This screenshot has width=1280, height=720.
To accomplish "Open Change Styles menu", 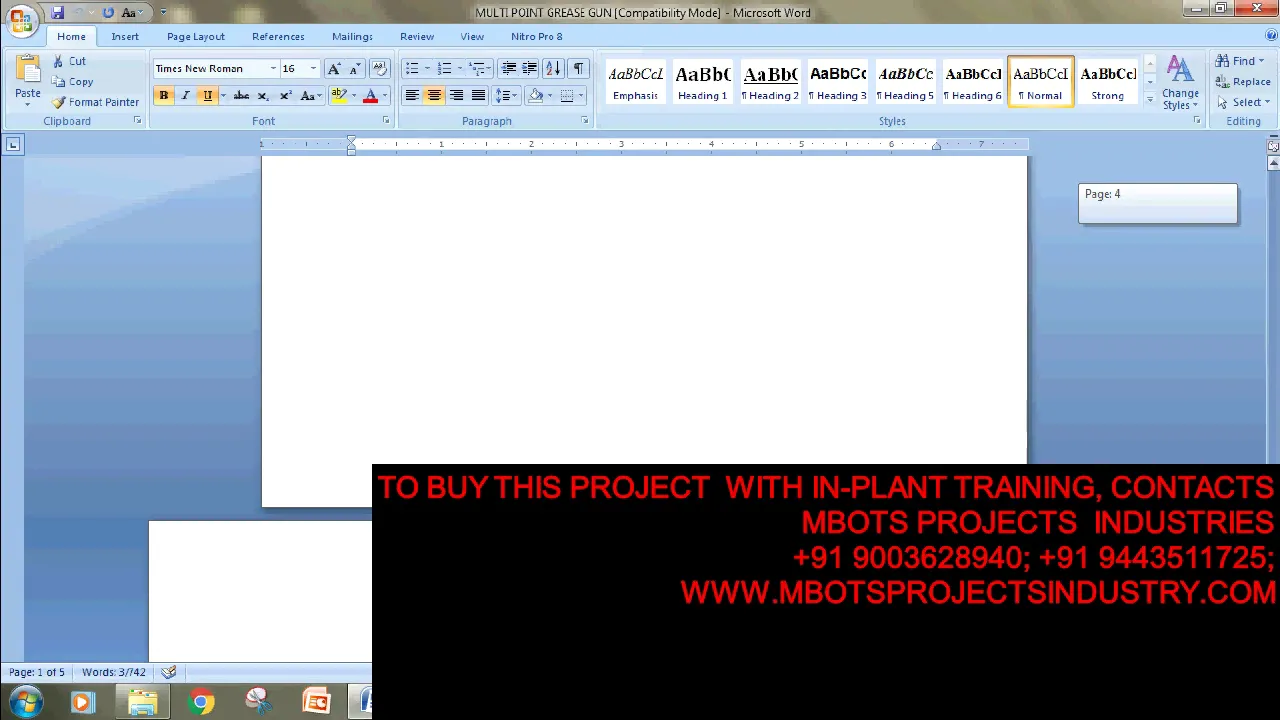I will (x=1180, y=83).
